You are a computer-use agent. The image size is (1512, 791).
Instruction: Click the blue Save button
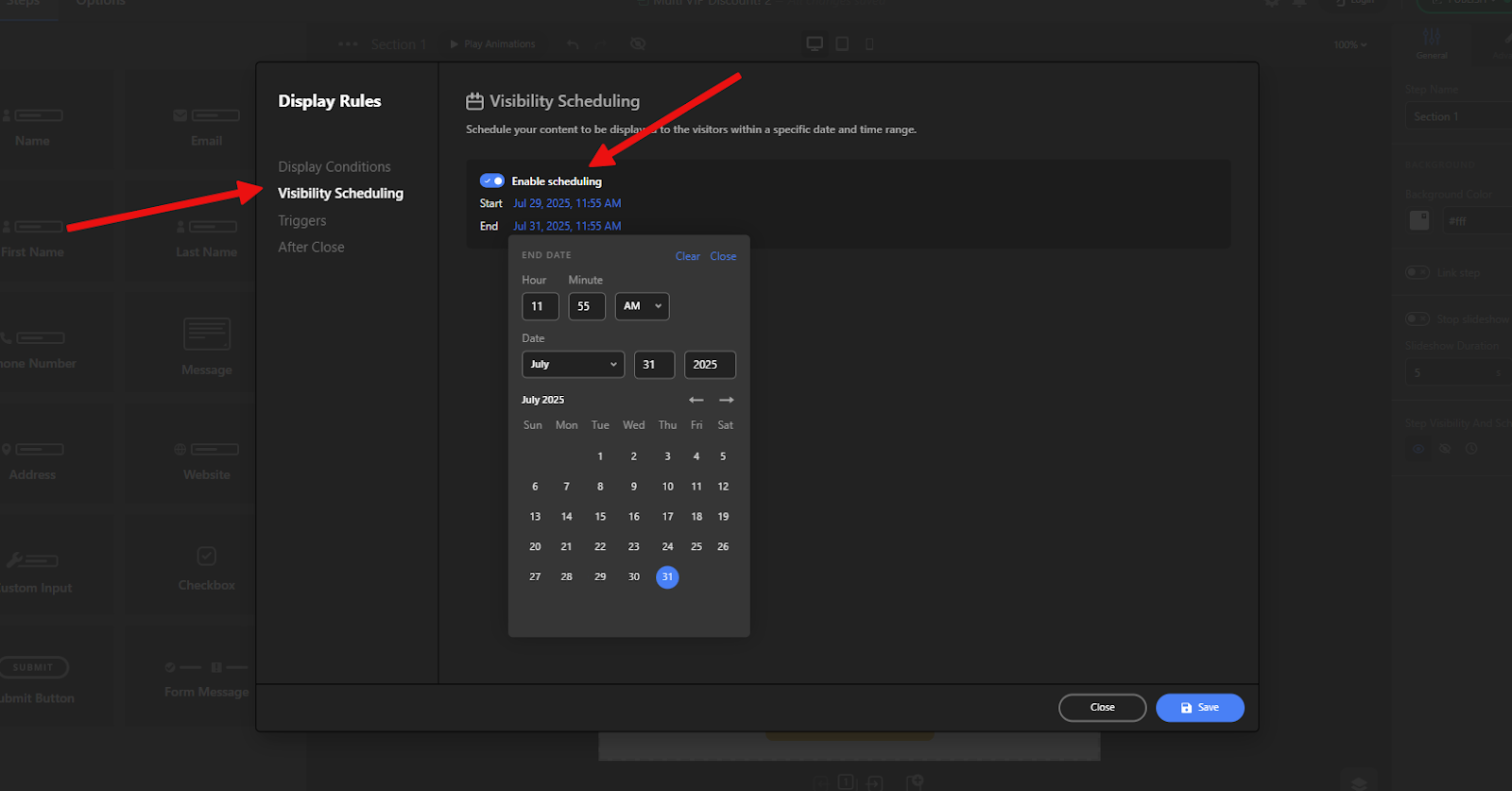pos(1199,707)
